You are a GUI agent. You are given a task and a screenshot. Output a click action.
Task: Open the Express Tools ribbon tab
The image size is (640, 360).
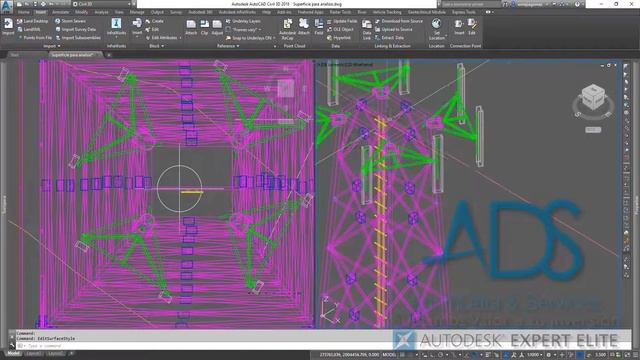464,12
